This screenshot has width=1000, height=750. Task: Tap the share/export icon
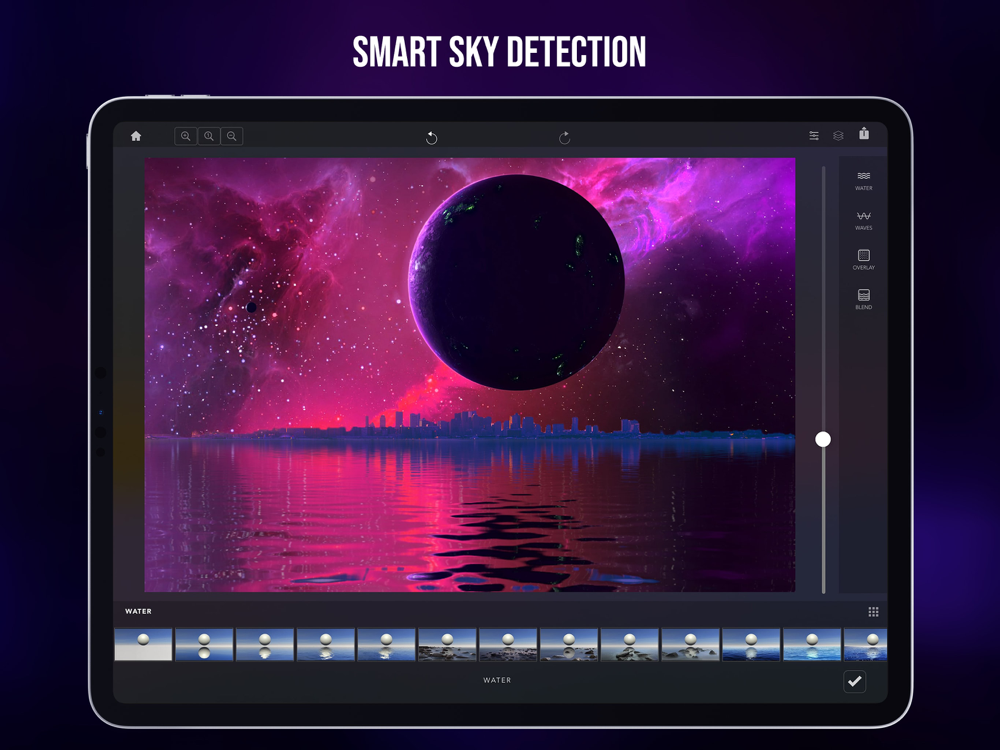tap(864, 133)
